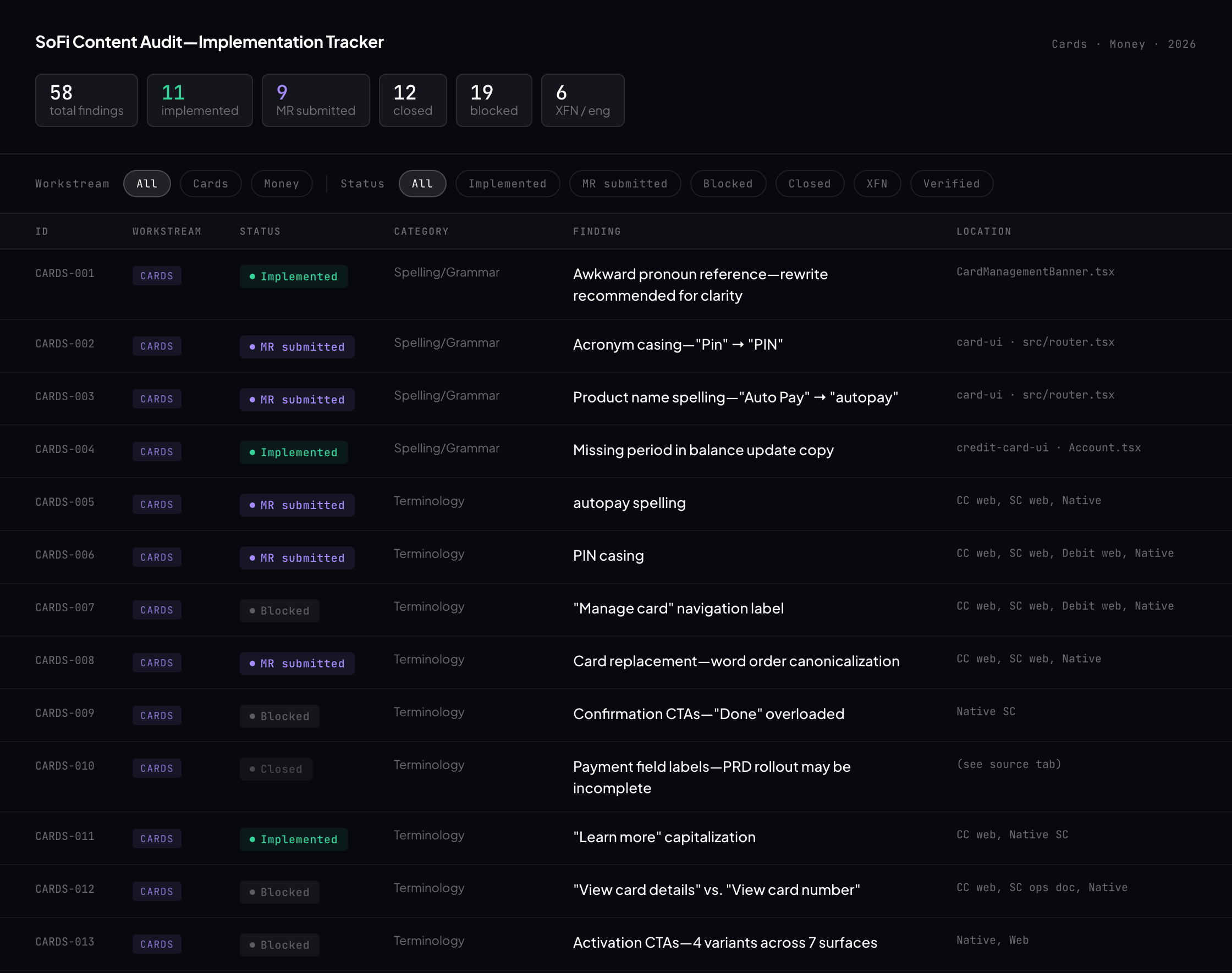Open the Acronym casing Pin to PIN finding
Screen dimensions: 1232x973
(x=678, y=345)
